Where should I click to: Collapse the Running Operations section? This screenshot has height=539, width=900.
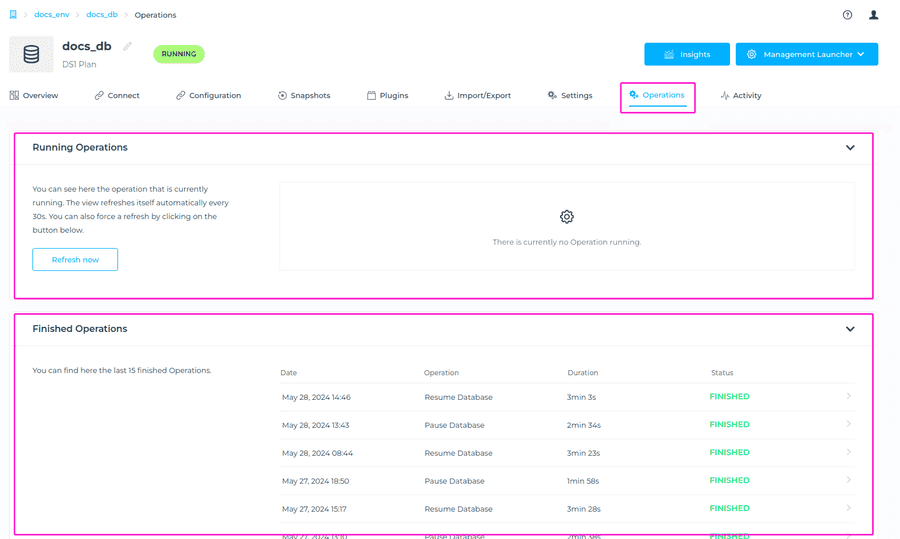click(850, 148)
